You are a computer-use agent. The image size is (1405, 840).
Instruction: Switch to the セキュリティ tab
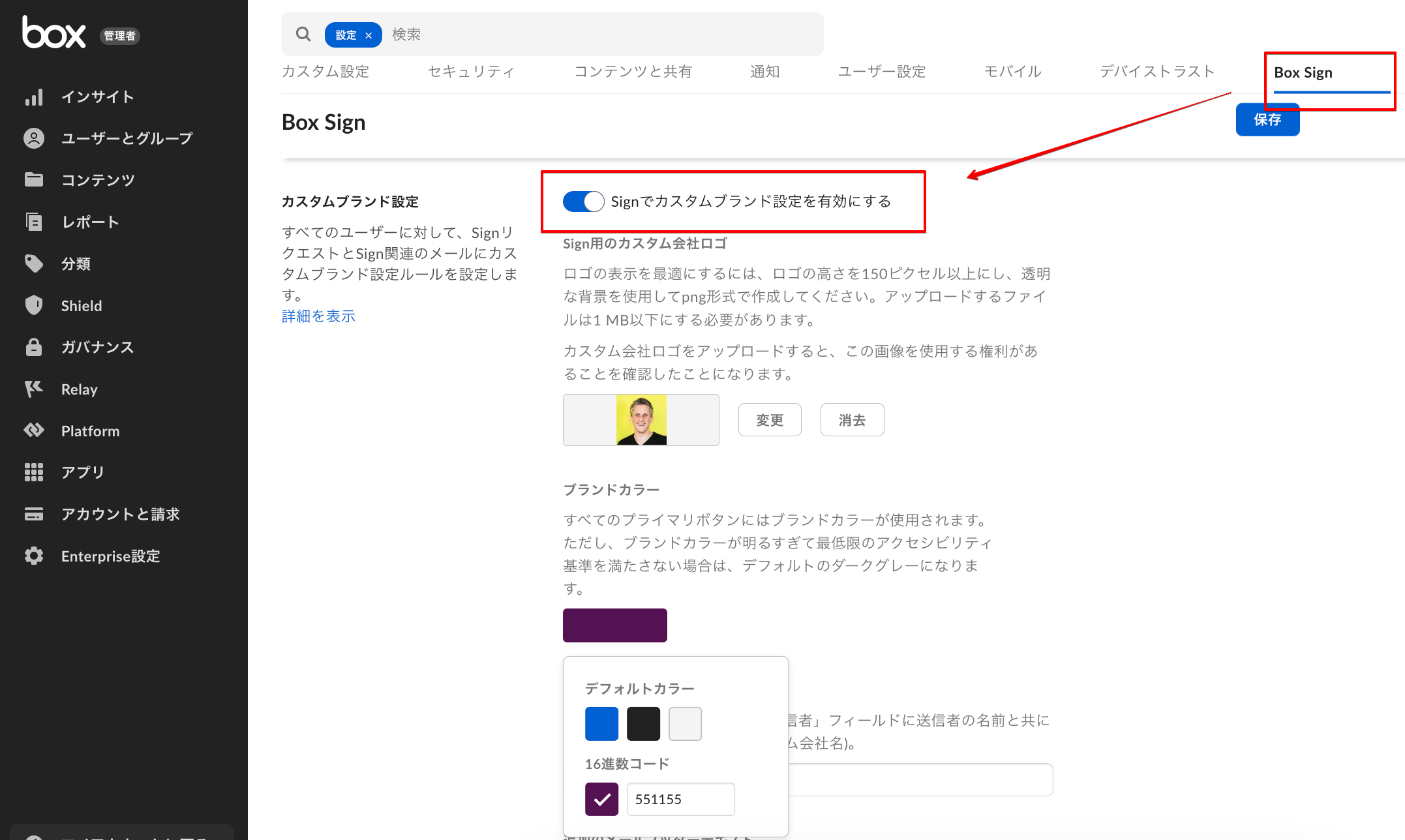click(x=471, y=71)
